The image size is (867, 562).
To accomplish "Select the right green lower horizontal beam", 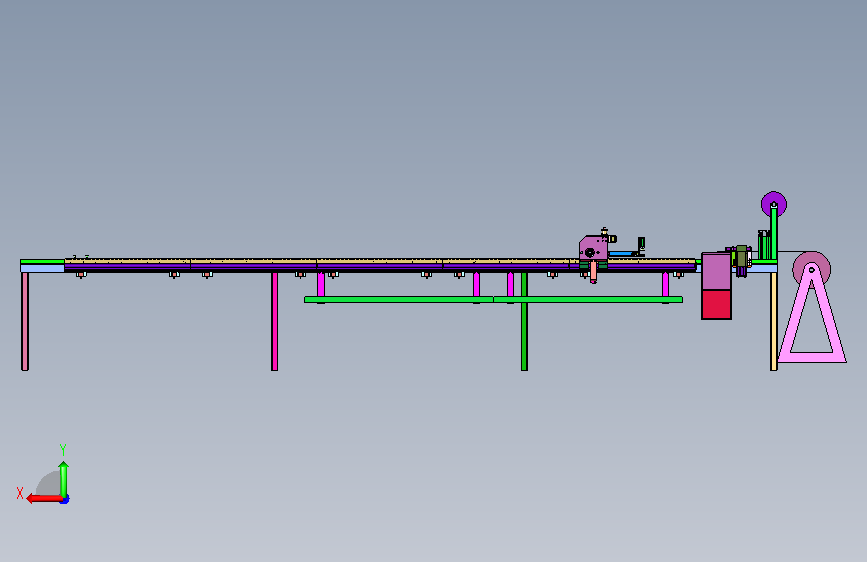I will coord(588,299).
